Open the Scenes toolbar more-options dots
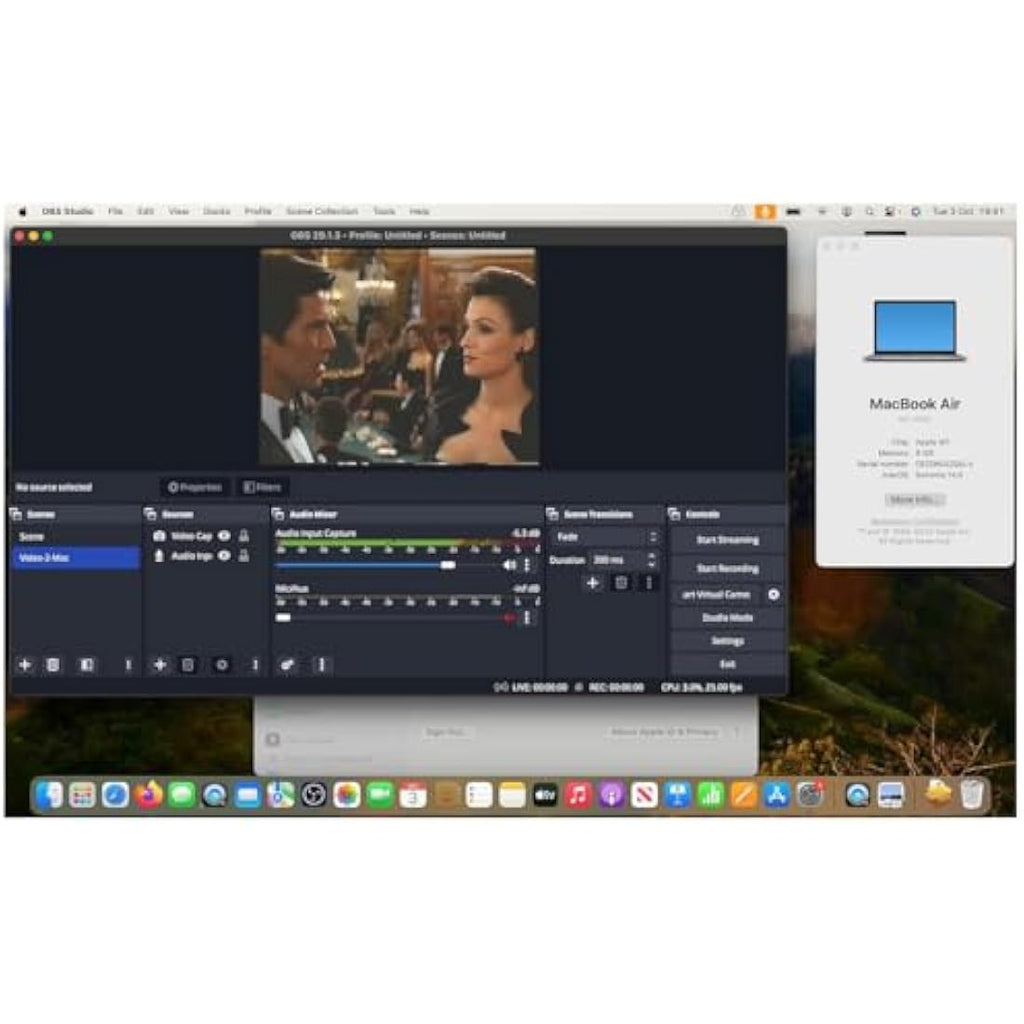The width and height of the screenshot is (1024, 1024). coord(128,665)
